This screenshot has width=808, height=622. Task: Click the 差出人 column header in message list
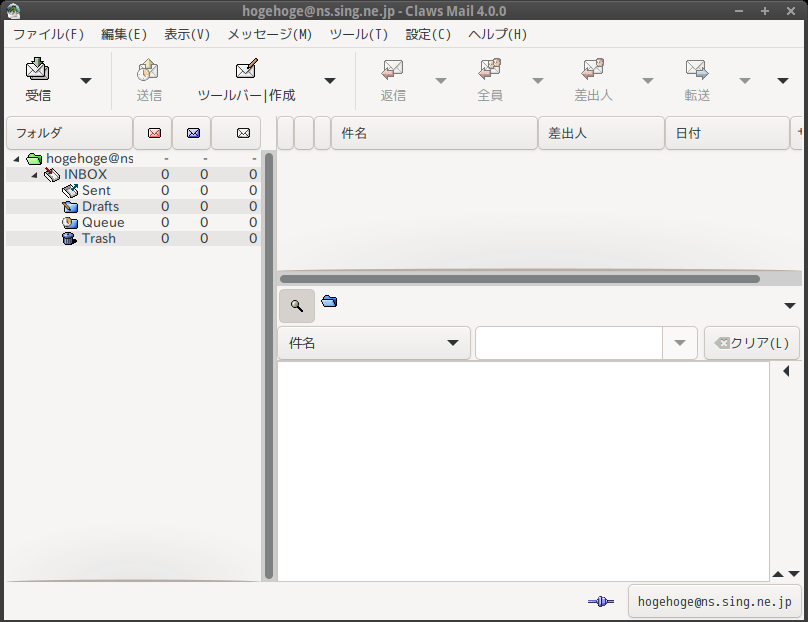(x=601, y=133)
